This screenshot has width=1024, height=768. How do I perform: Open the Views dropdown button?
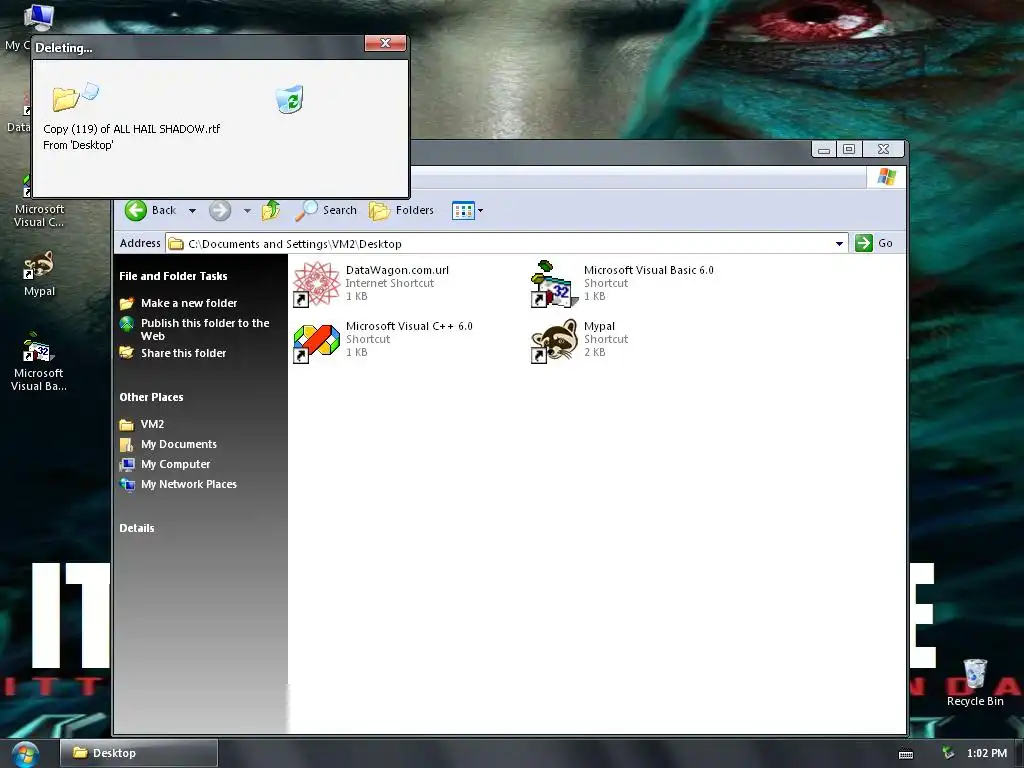[468, 210]
